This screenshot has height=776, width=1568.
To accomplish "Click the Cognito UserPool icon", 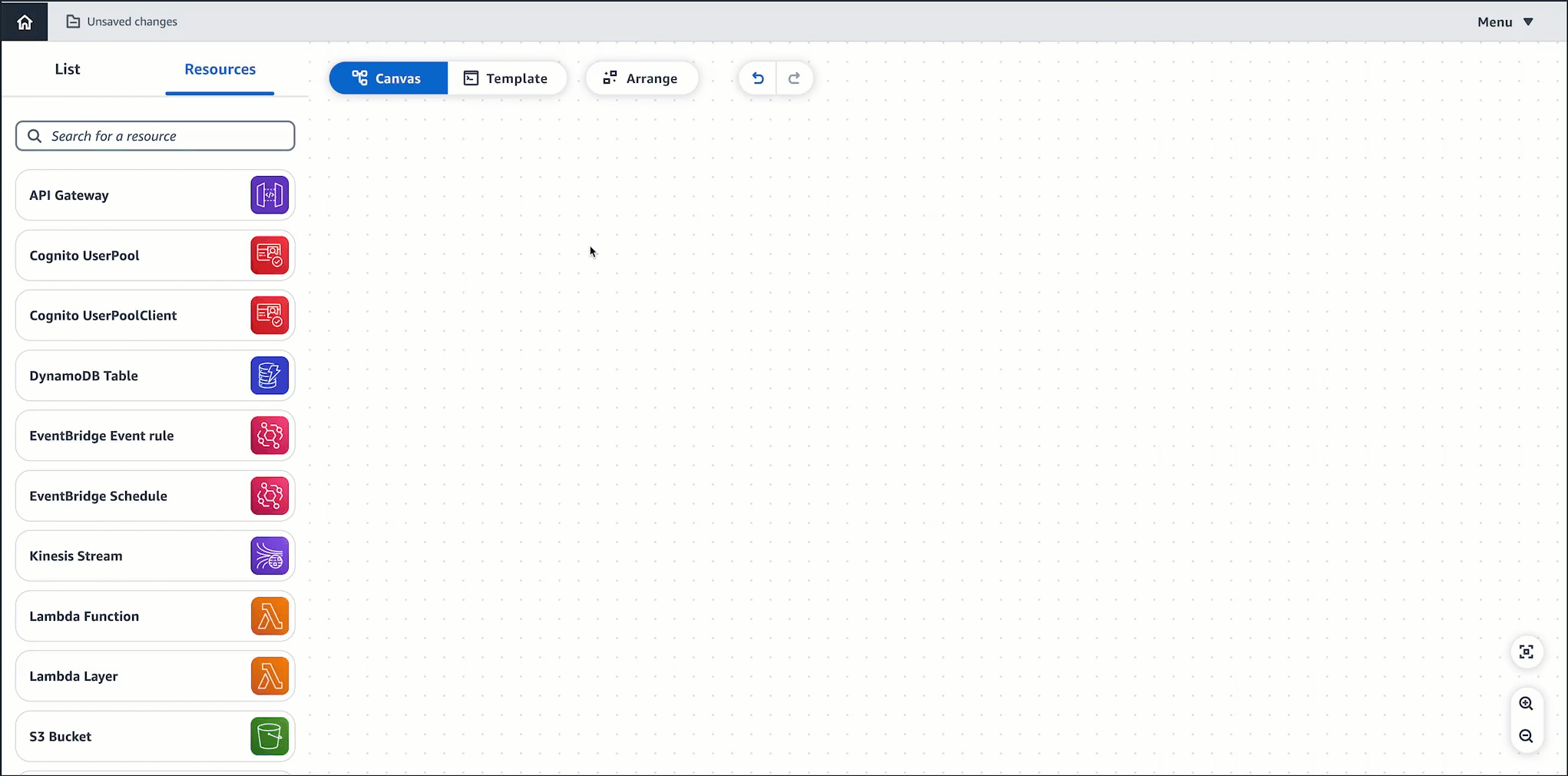I will click(x=270, y=255).
